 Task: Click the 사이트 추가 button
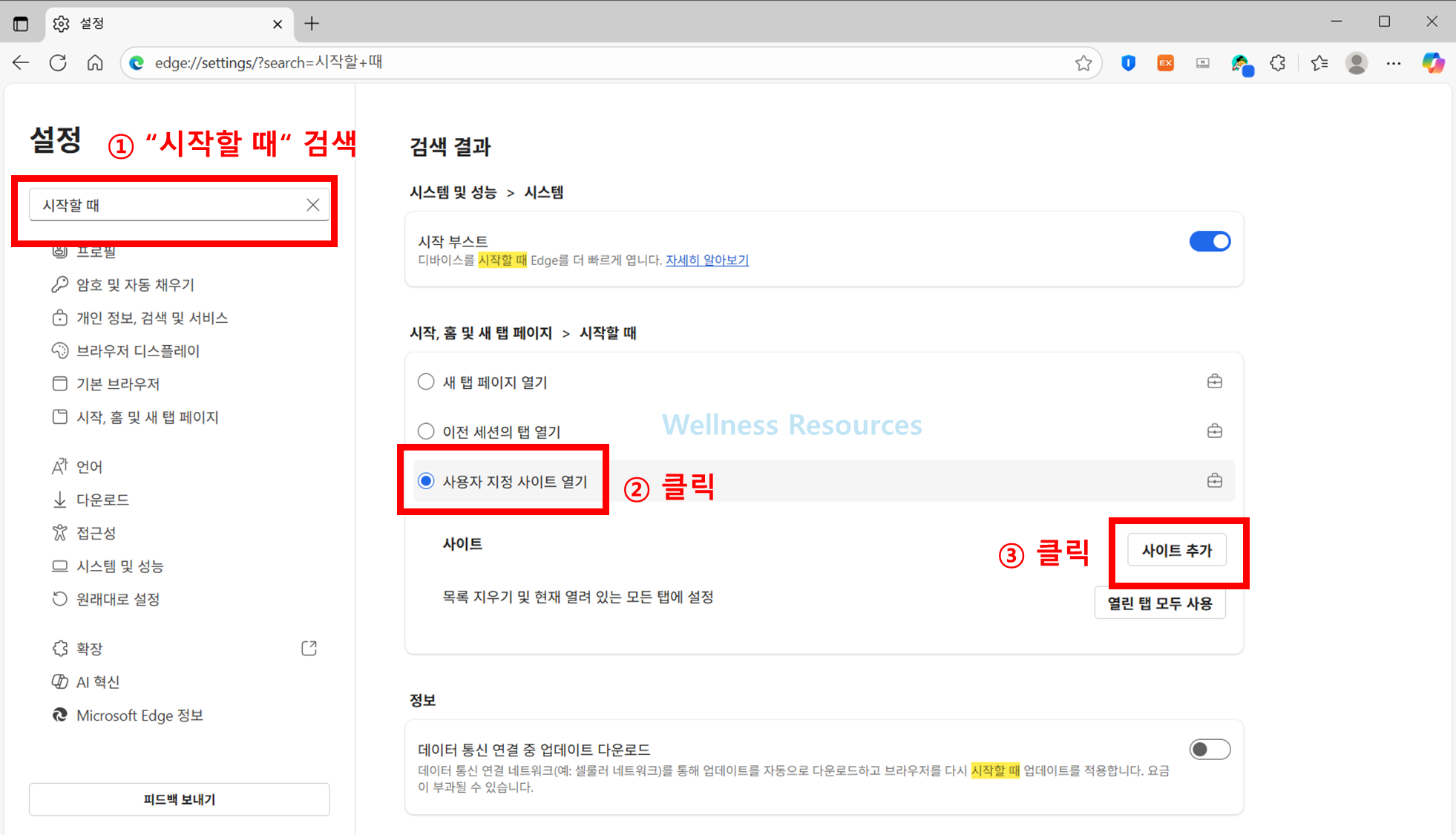pos(1177,550)
